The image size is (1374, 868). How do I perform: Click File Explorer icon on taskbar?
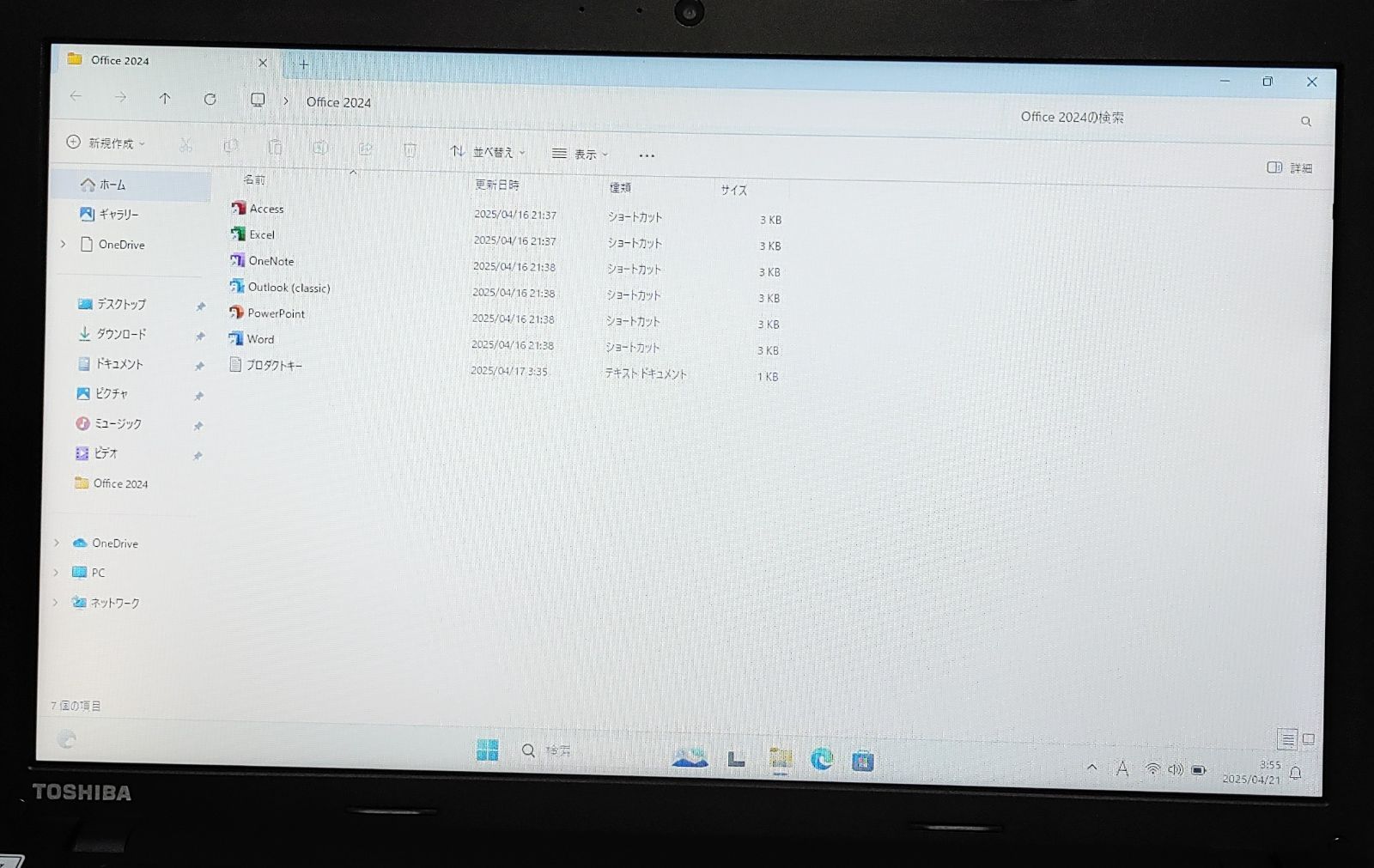point(781,758)
